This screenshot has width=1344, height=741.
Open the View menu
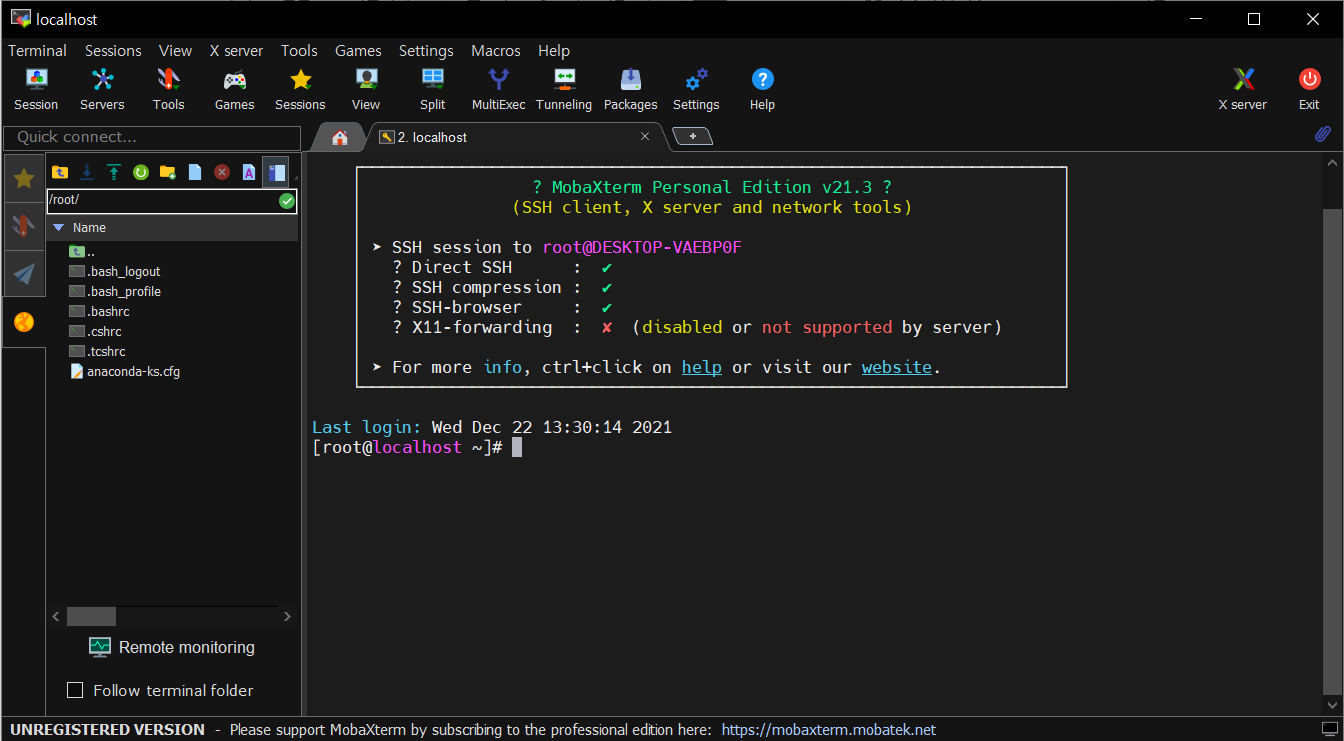(x=175, y=51)
